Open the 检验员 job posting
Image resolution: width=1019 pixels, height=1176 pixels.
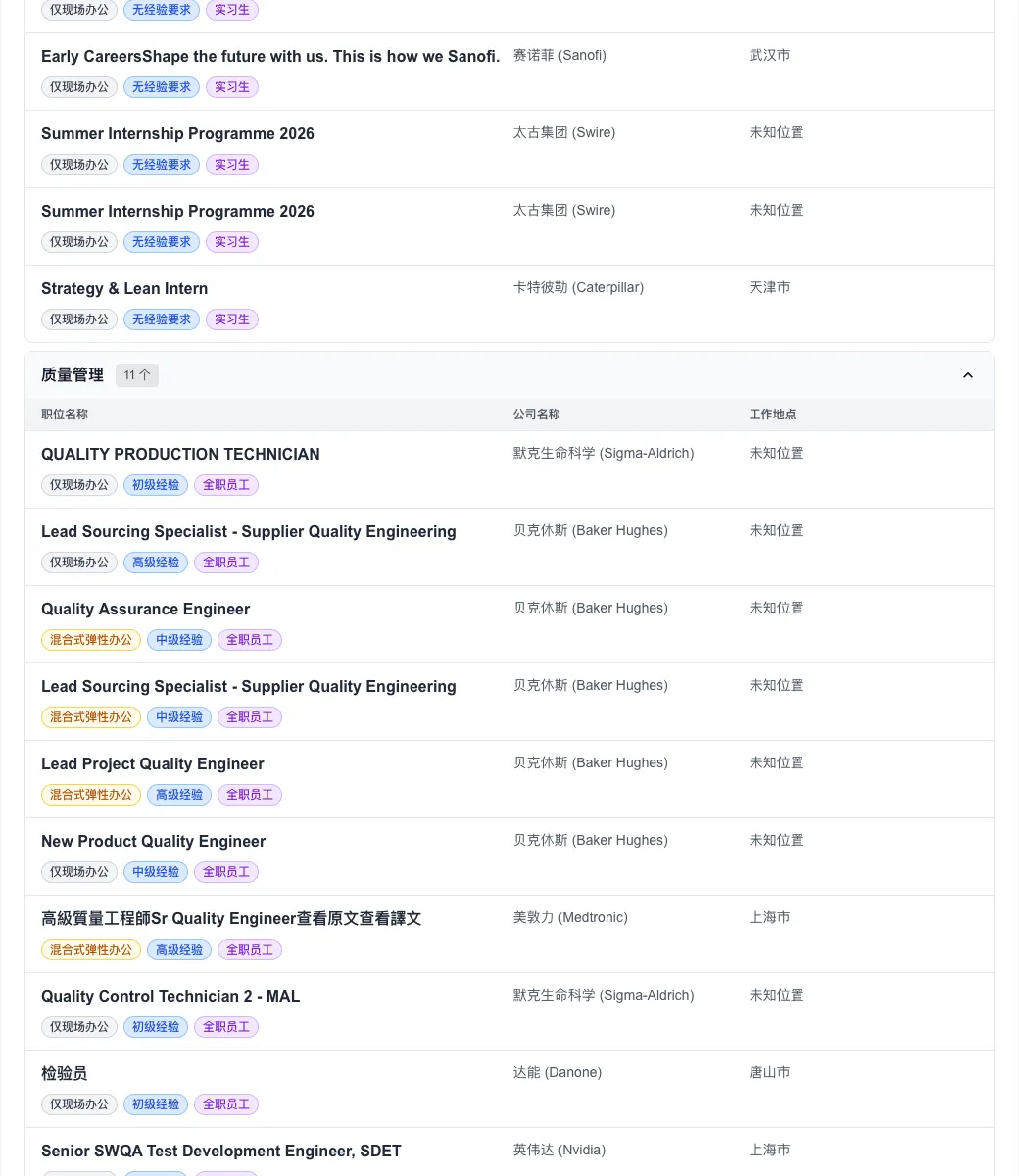tap(65, 1074)
